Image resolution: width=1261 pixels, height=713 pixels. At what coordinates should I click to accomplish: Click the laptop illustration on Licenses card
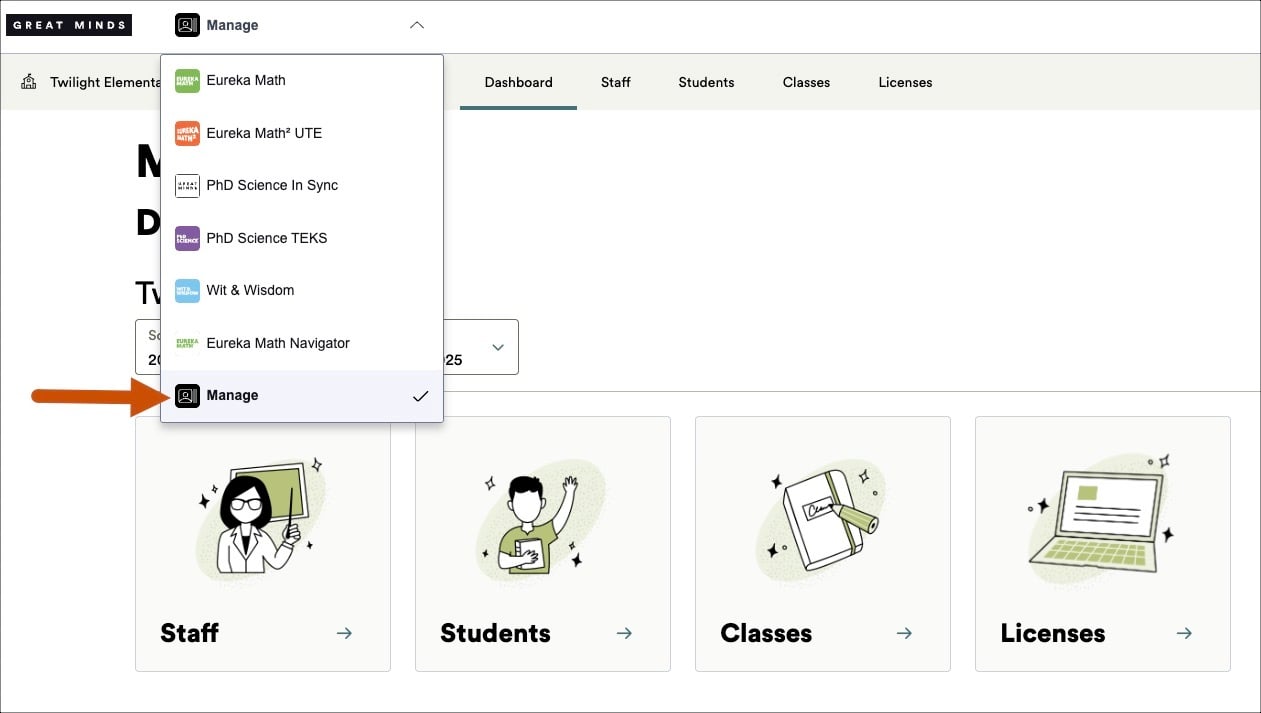click(x=1100, y=520)
